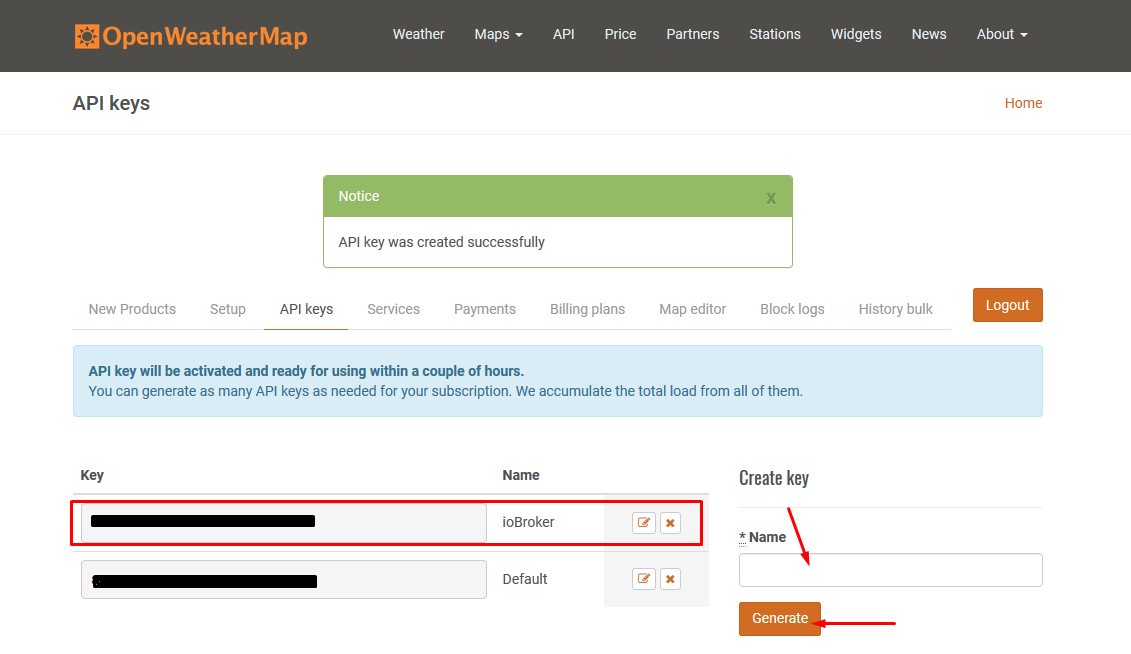This screenshot has height=654, width=1131.
Task: Open the Partners page
Action: click(692, 35)
